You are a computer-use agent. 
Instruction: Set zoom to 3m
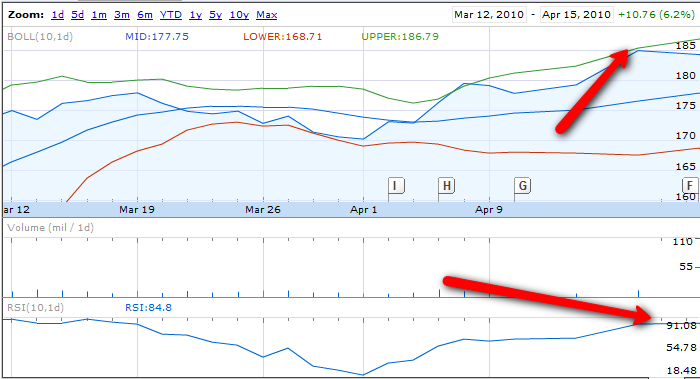pos(121,15)
